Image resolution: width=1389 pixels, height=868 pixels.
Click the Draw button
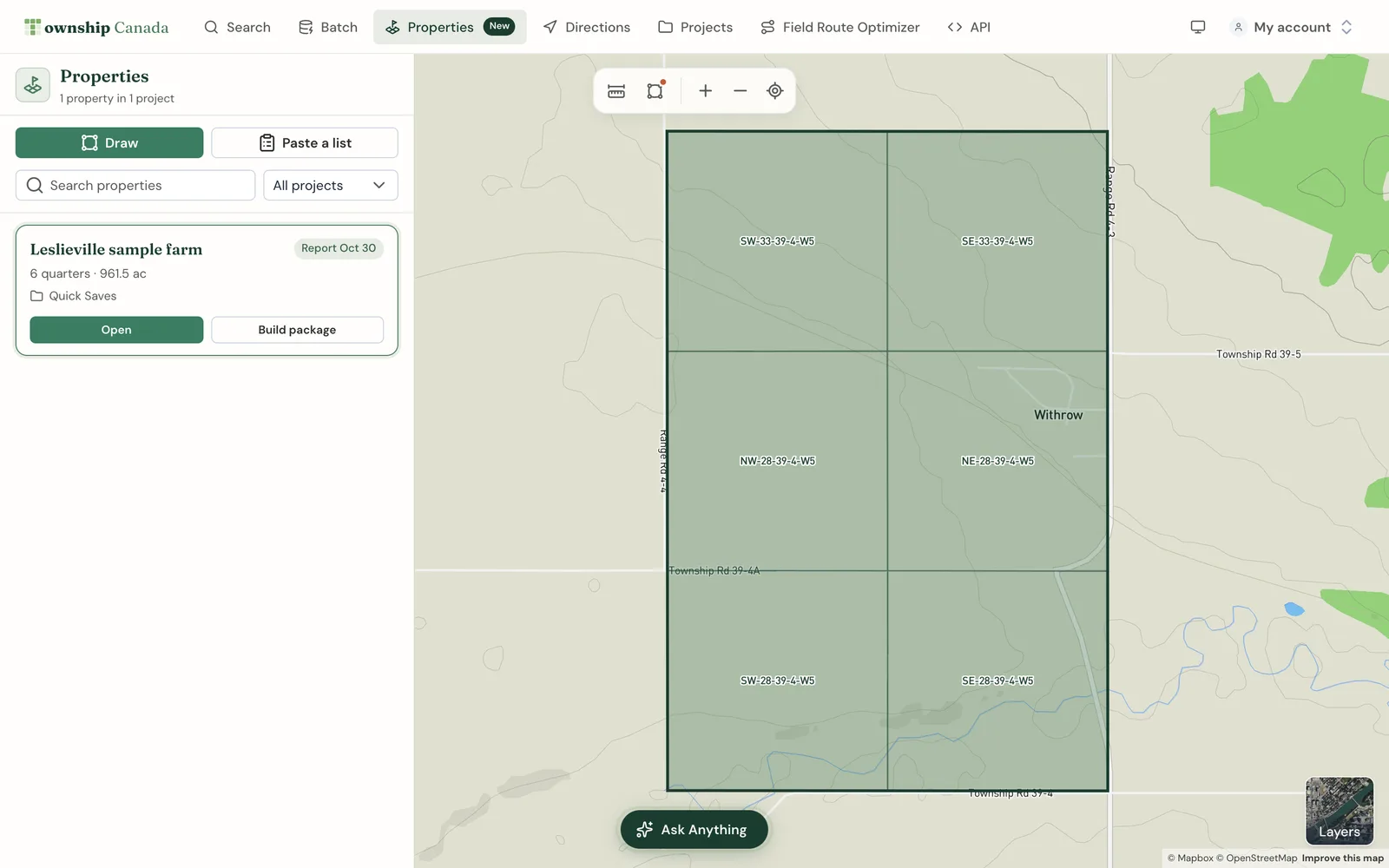tap(109, 142)
